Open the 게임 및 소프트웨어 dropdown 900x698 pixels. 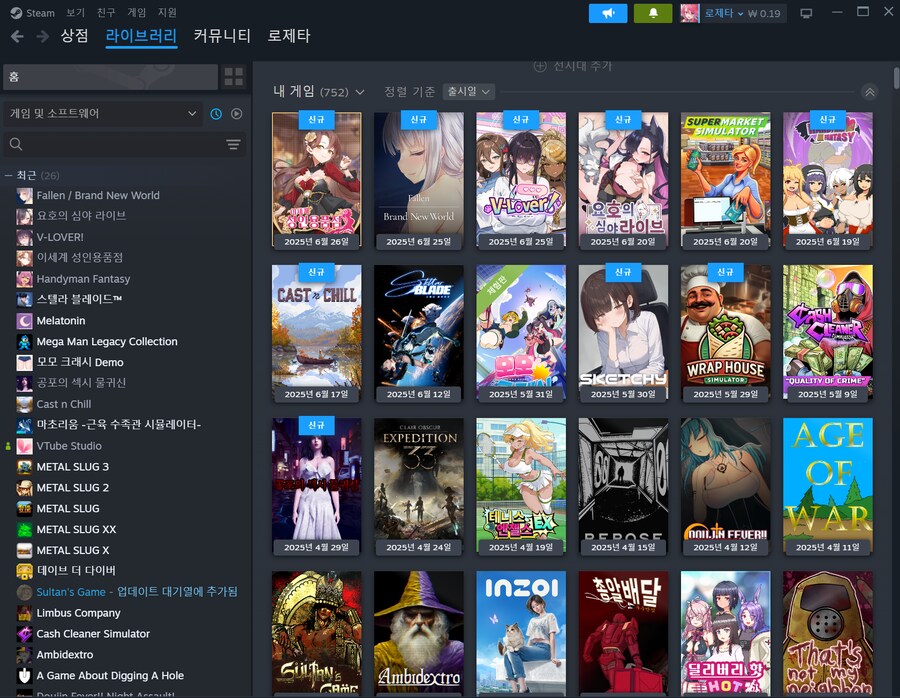coord(103,114)
